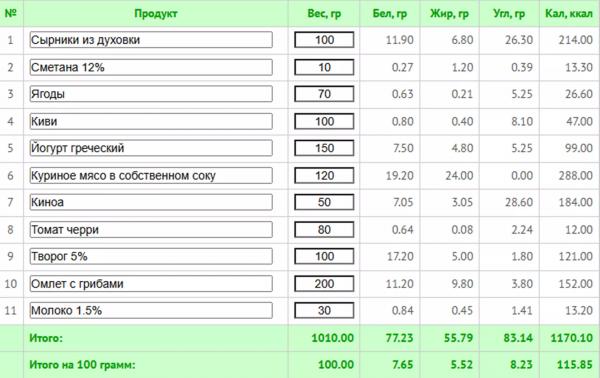600x378 pixels.
Task: Select fat value 24.00 for Куриное мясо
Action: click(x=459, y=176)
